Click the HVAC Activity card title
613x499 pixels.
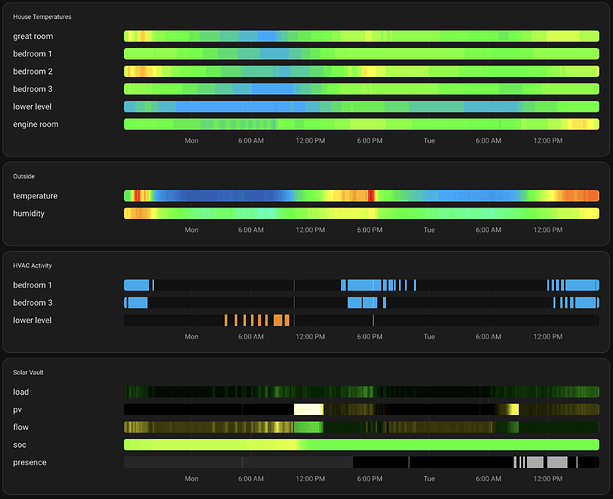pyautogui.click(x=32, y=266)
